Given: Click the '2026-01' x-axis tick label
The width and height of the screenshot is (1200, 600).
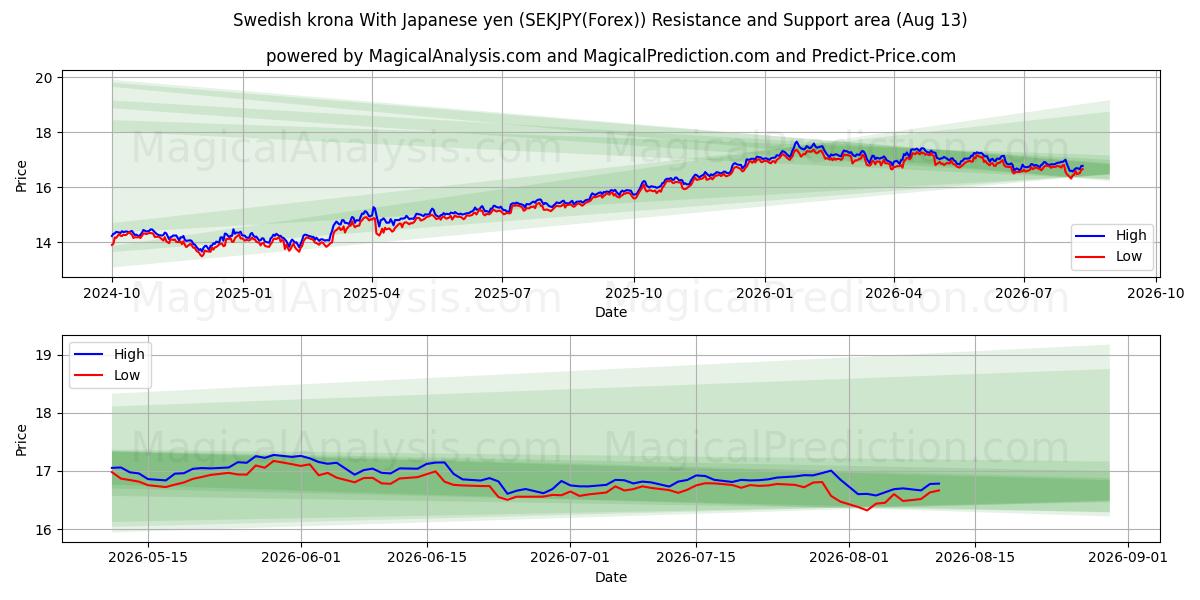Looking at the screenshot, I should click(x=764, y=294).
